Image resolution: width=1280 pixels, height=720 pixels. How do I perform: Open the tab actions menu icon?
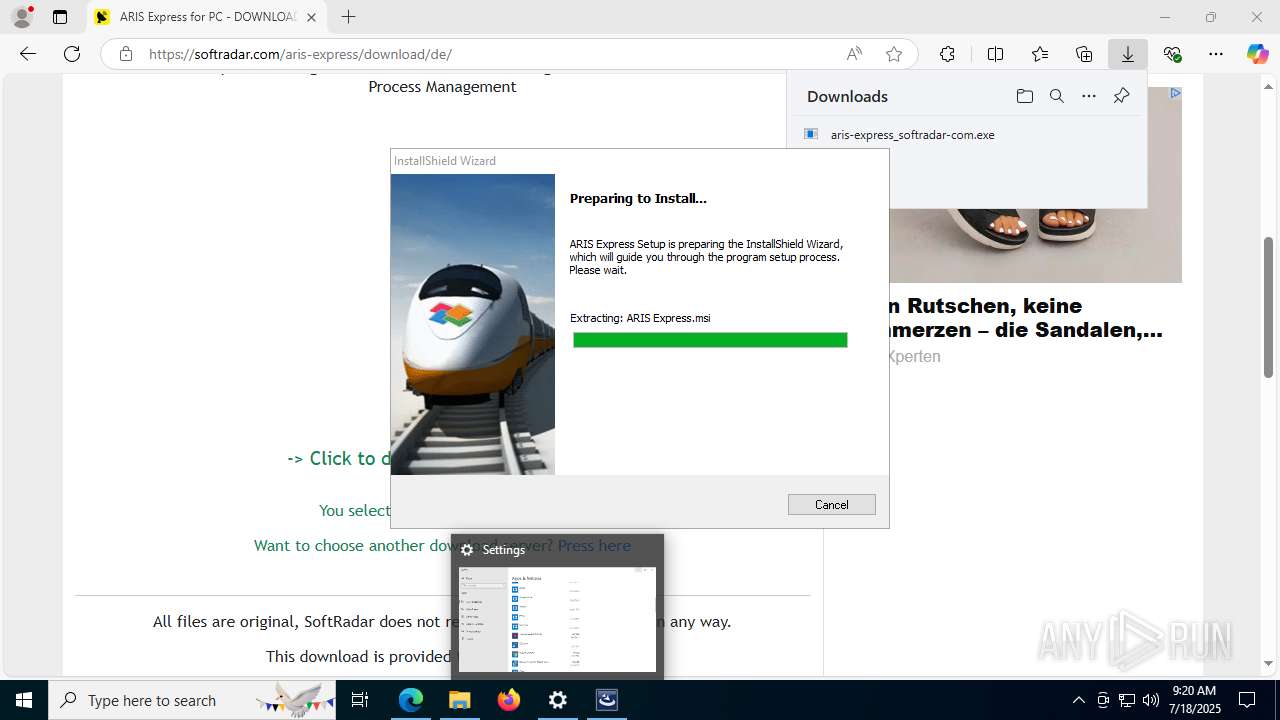(x=60, y=17)
